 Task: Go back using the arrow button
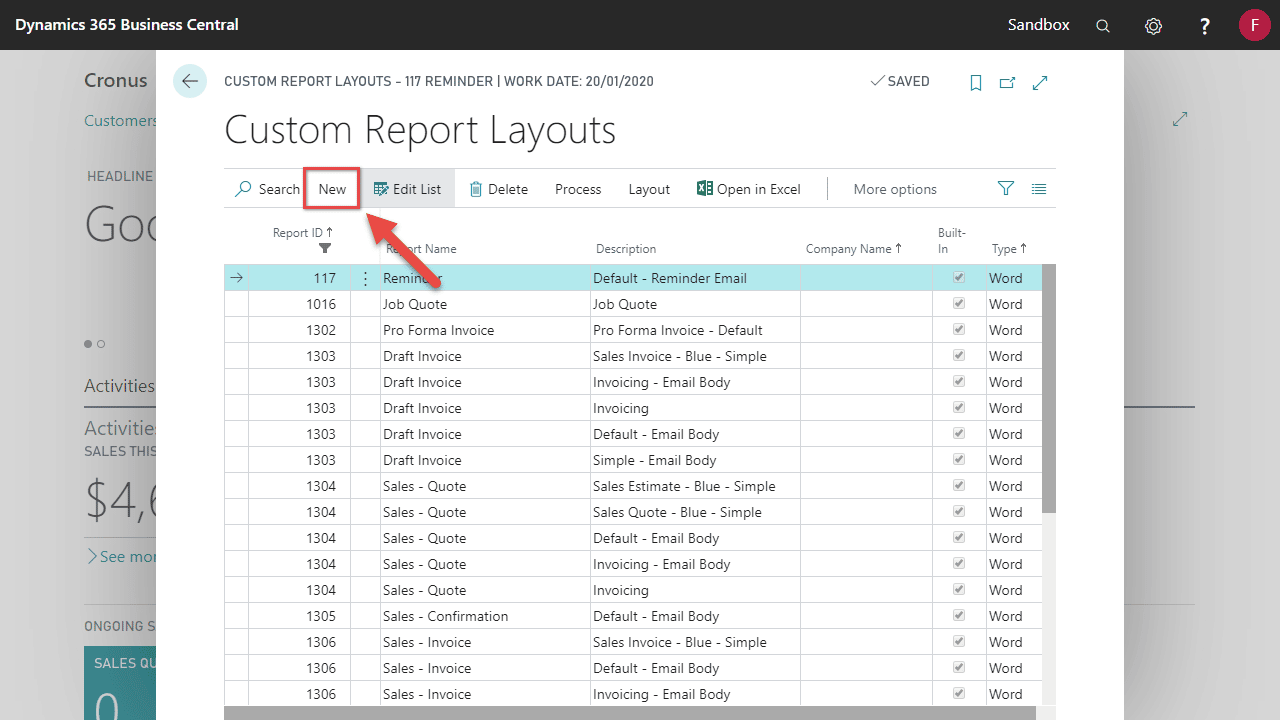pyautogui.click(x=190, y=81)
